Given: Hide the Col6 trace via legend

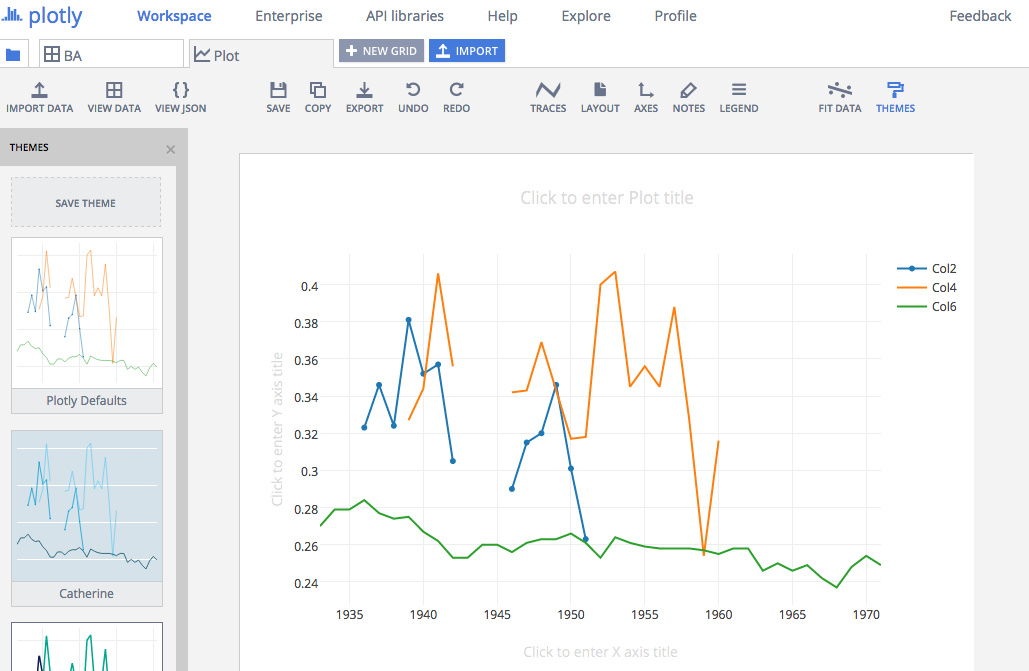Looking at the screenshot, I should coord(944,307).
